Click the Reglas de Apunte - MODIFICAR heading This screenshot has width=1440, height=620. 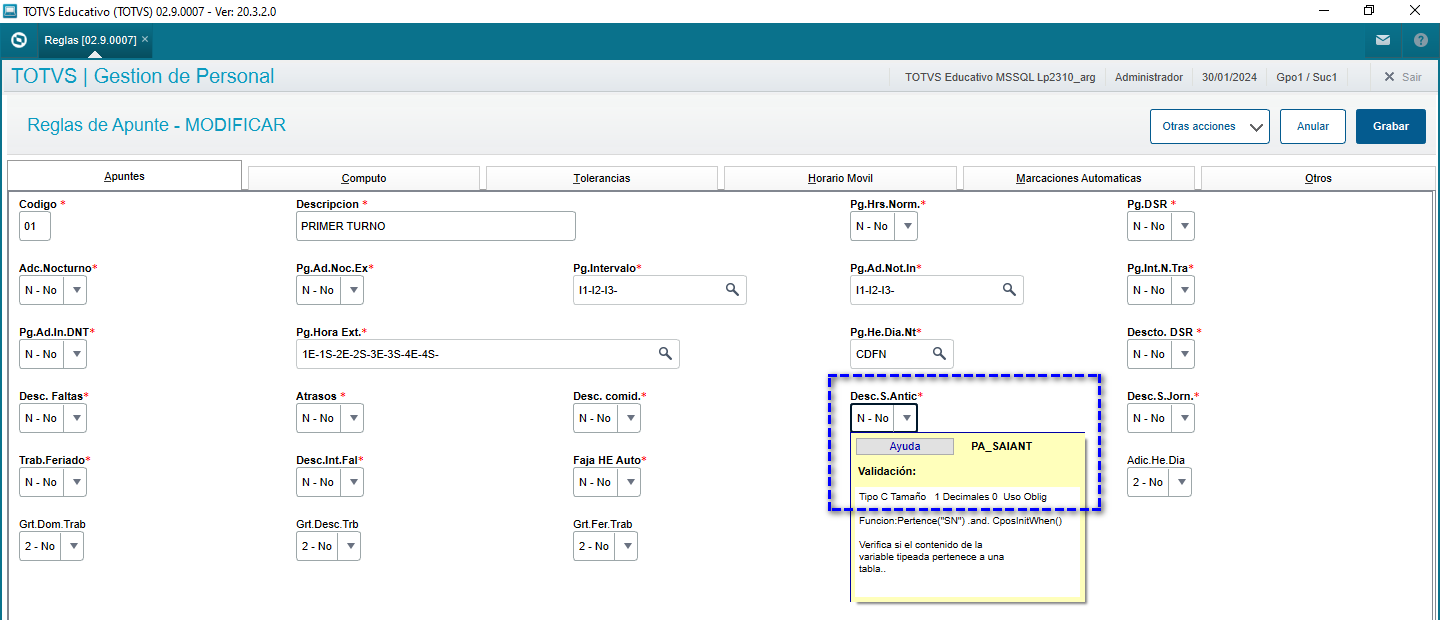coord(157,125)
